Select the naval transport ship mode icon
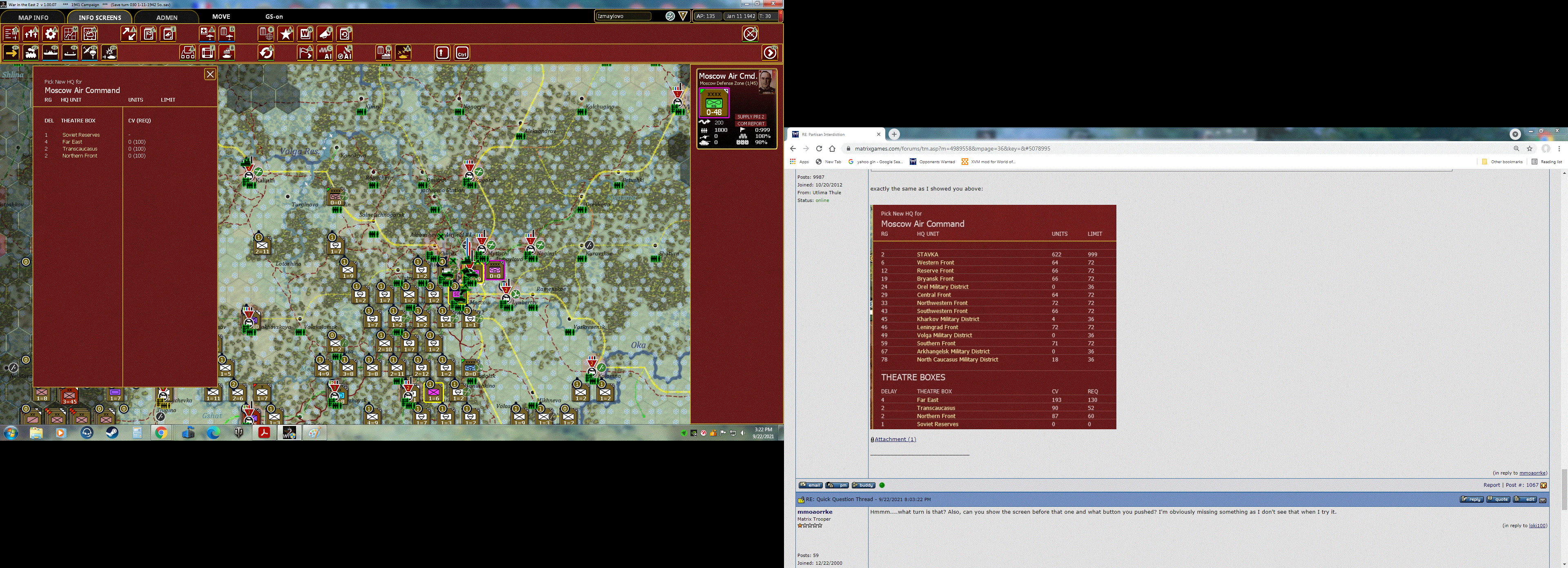Screen dimensions: 1568x568 coord(51,53)
